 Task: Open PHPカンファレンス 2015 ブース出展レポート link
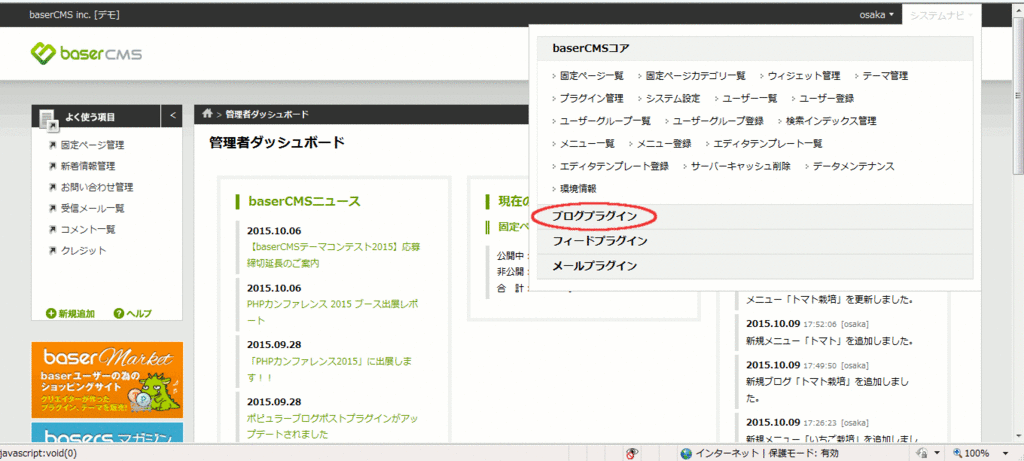332,312
